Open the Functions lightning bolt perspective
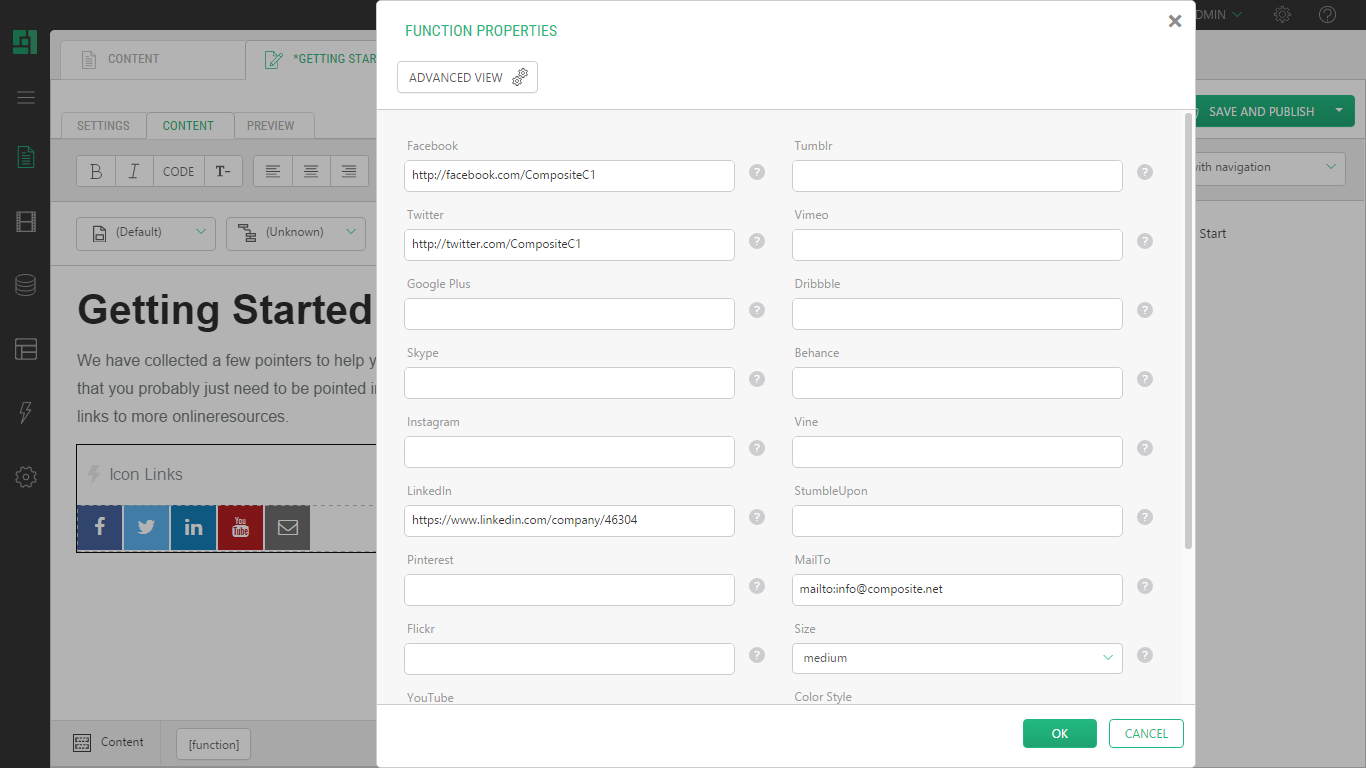 [x=26, y=413]
